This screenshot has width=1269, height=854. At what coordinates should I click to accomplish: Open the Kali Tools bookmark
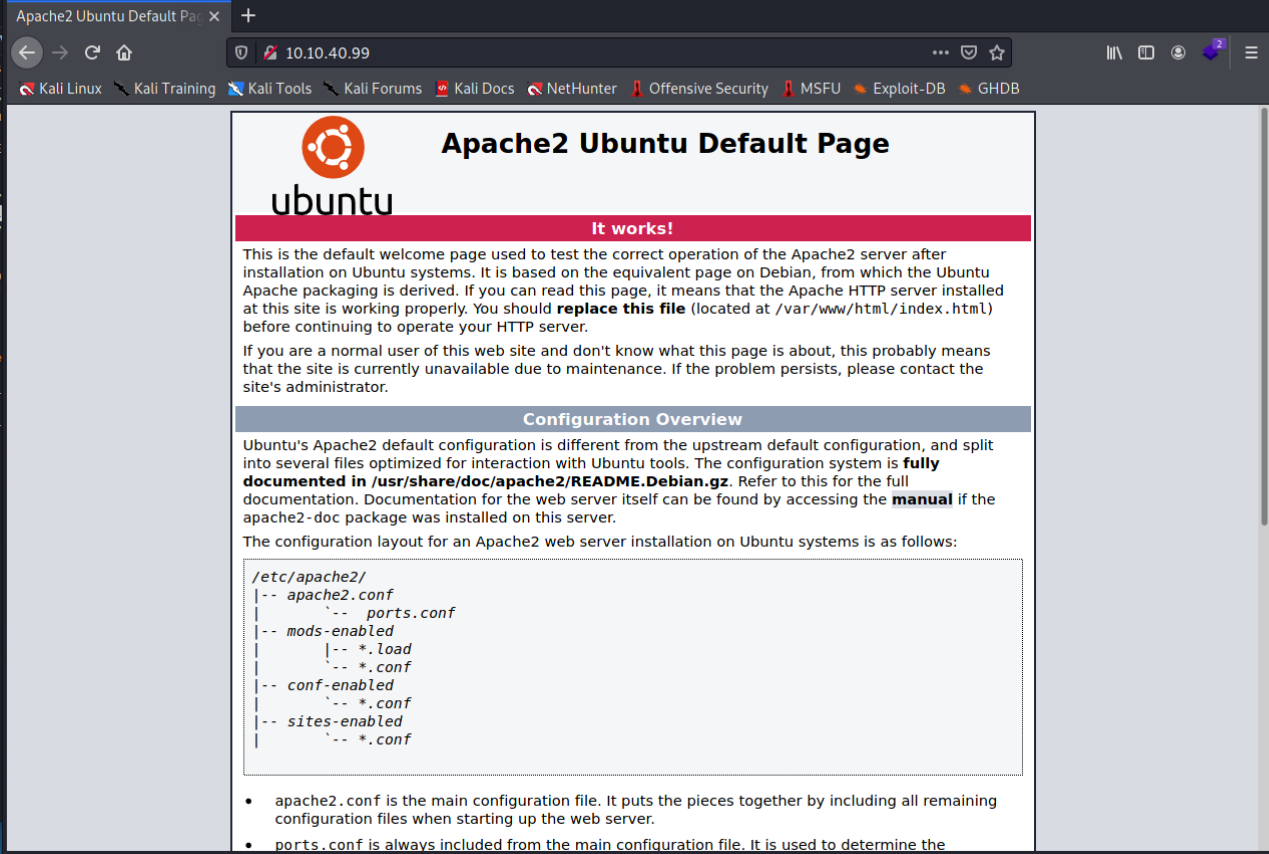pyautogui.click(x=270, y=88)
